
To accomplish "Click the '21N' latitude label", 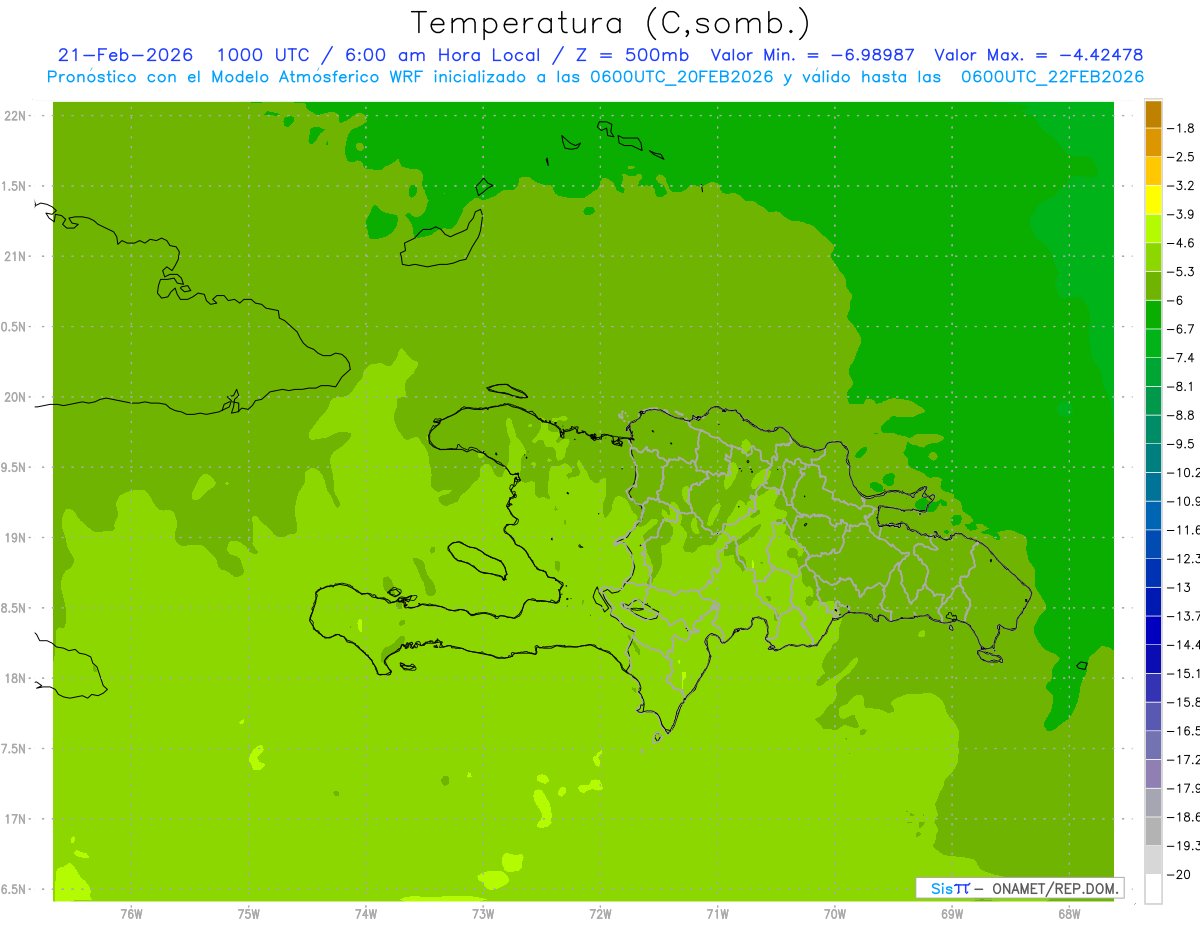I will pyautogui.click(x=15, y=257).
